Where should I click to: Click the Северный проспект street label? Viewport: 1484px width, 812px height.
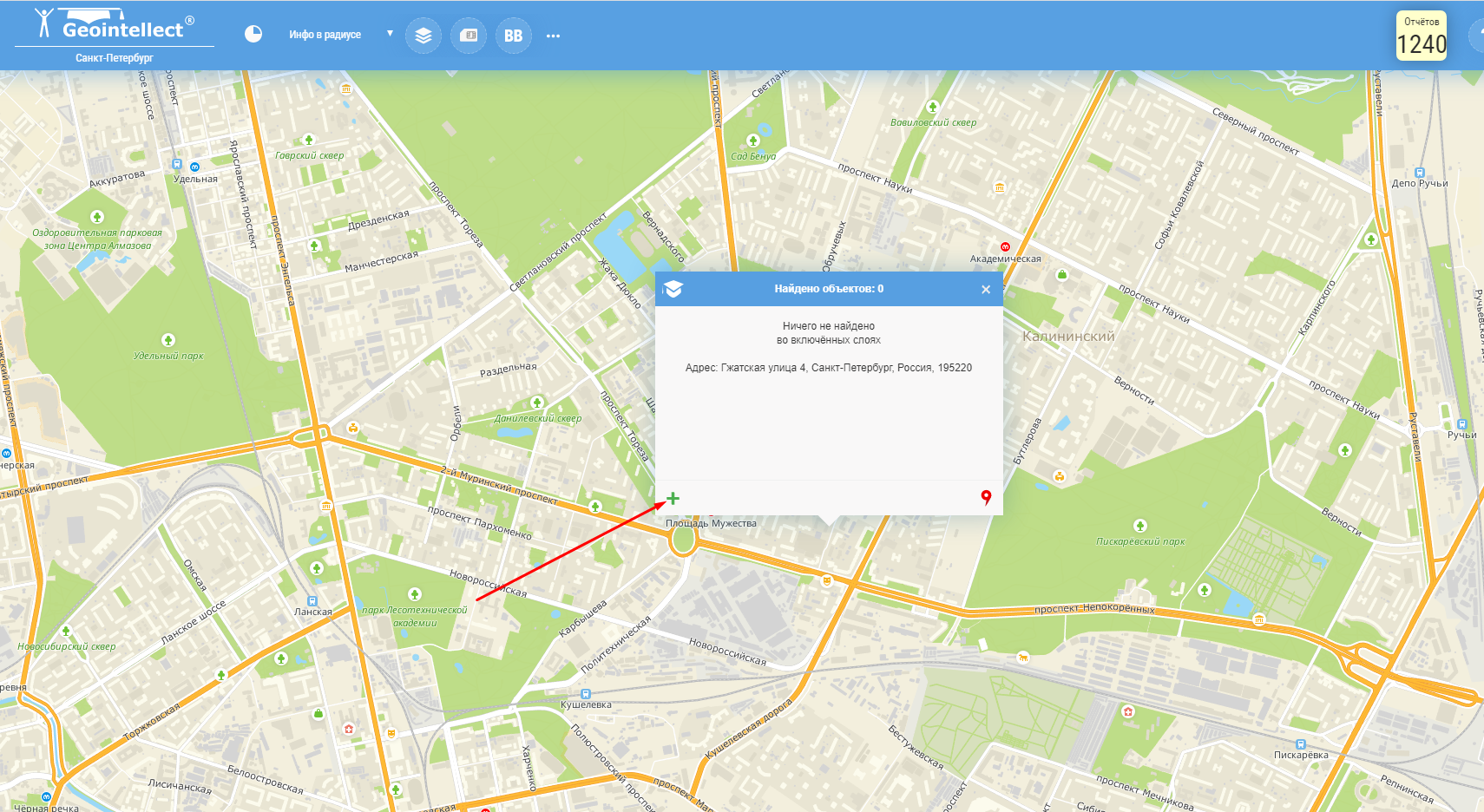(x=1256, y=132)
